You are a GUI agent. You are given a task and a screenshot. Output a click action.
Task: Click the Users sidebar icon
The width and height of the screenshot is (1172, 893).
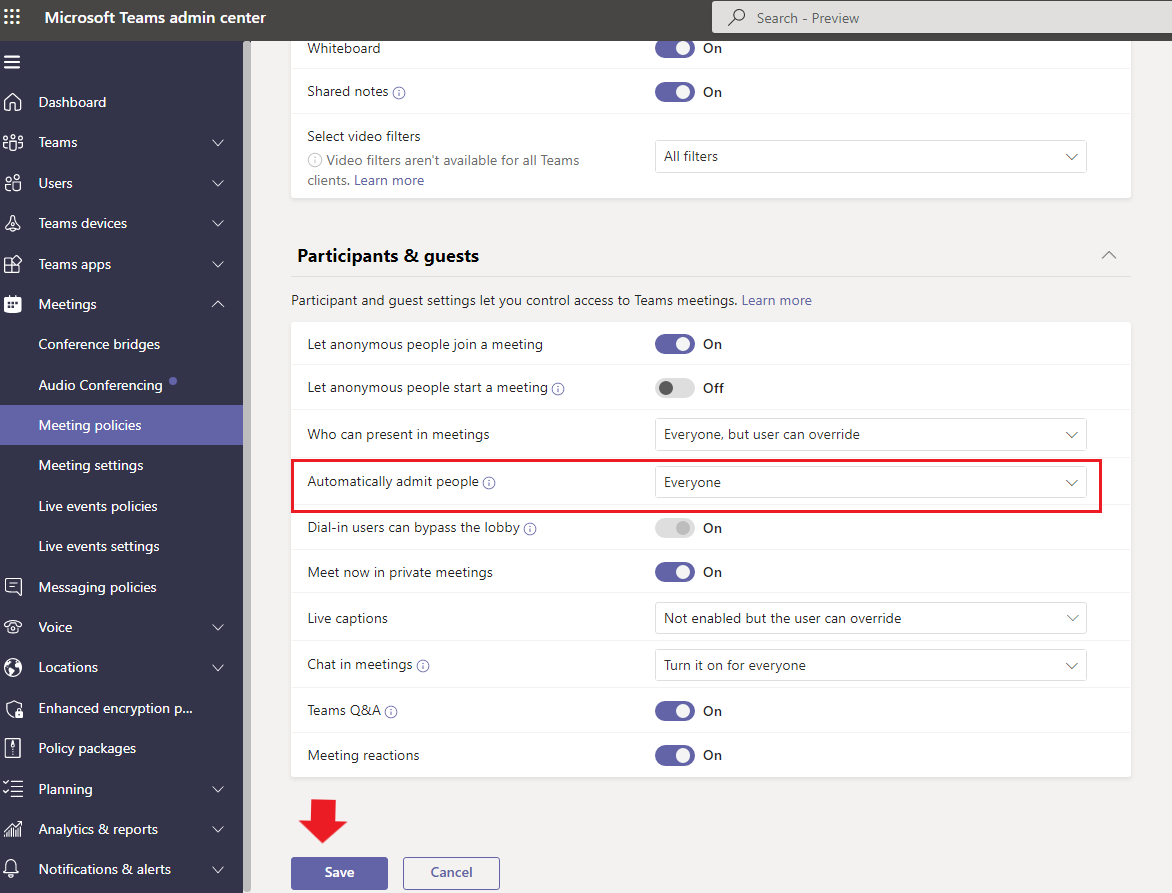tap(13, 183)
